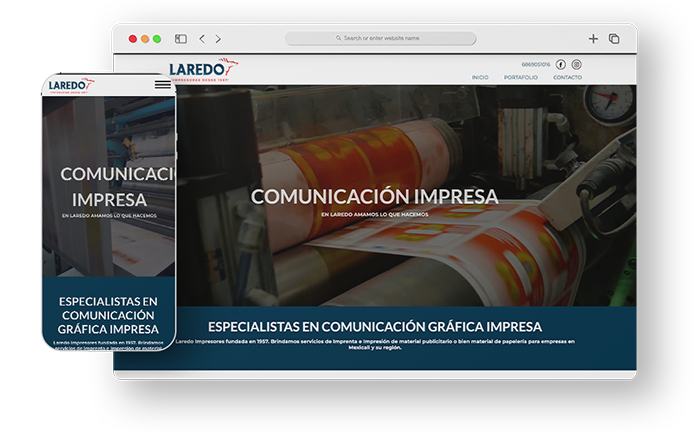Show the tab overview icon
The image size is (700, 438).
point(614,39)
